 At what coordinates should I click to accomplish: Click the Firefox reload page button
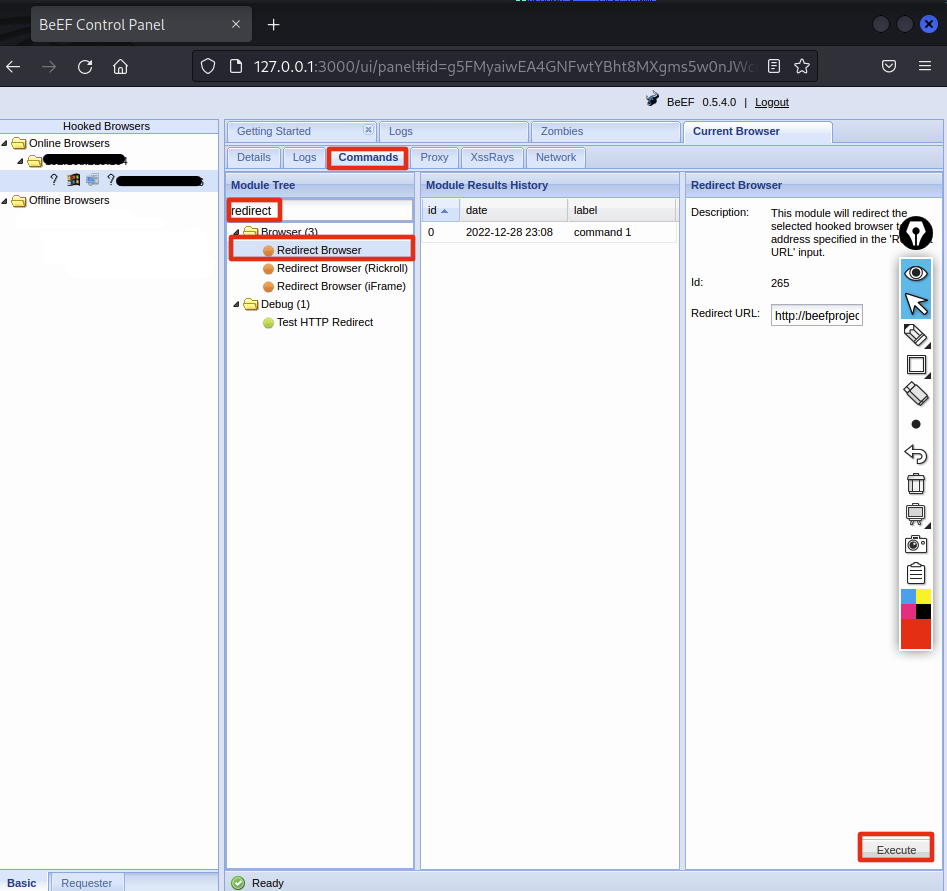pyautogui.click(x=85, y=67)
